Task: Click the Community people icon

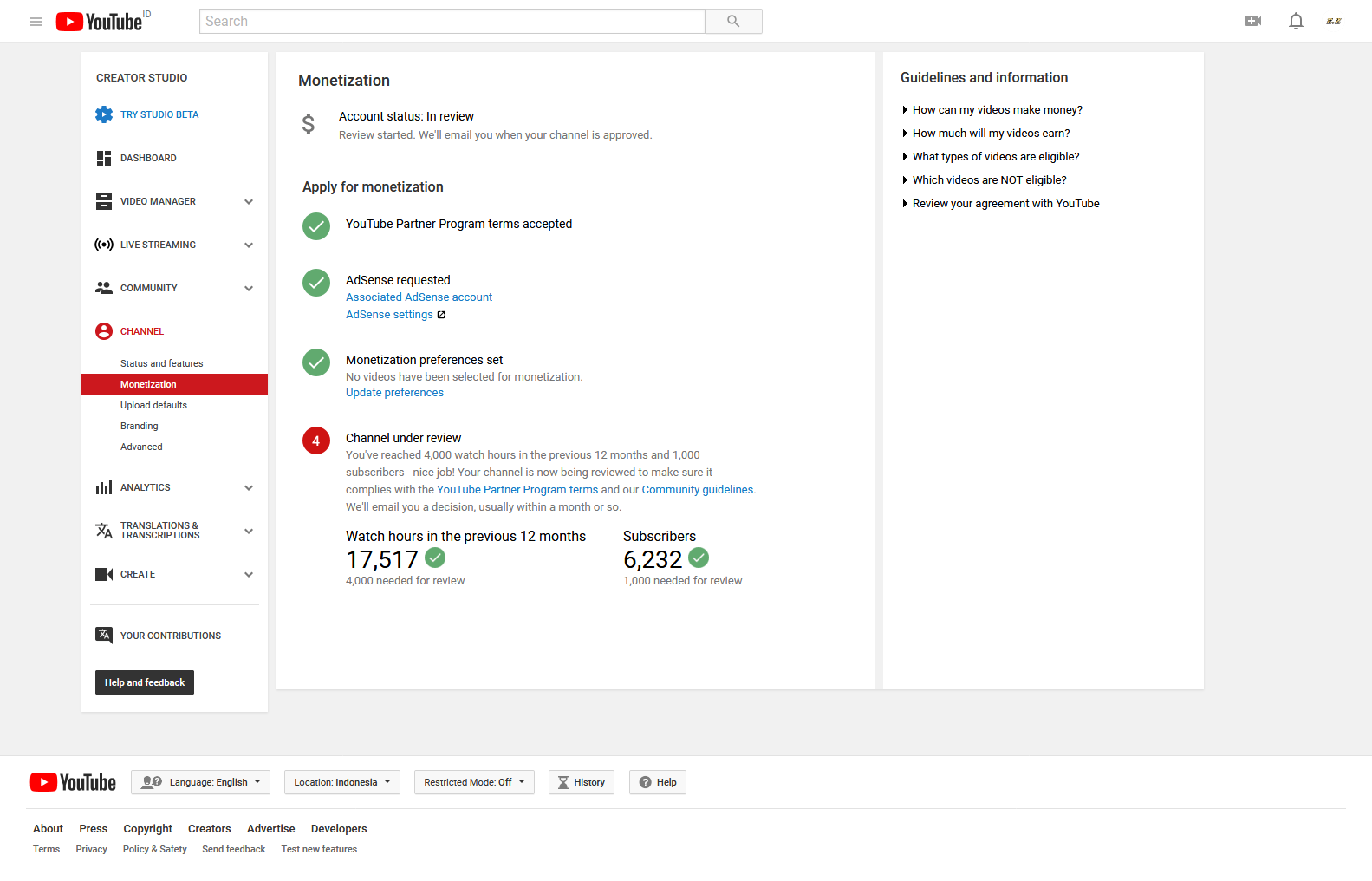Action: point(104,288)
